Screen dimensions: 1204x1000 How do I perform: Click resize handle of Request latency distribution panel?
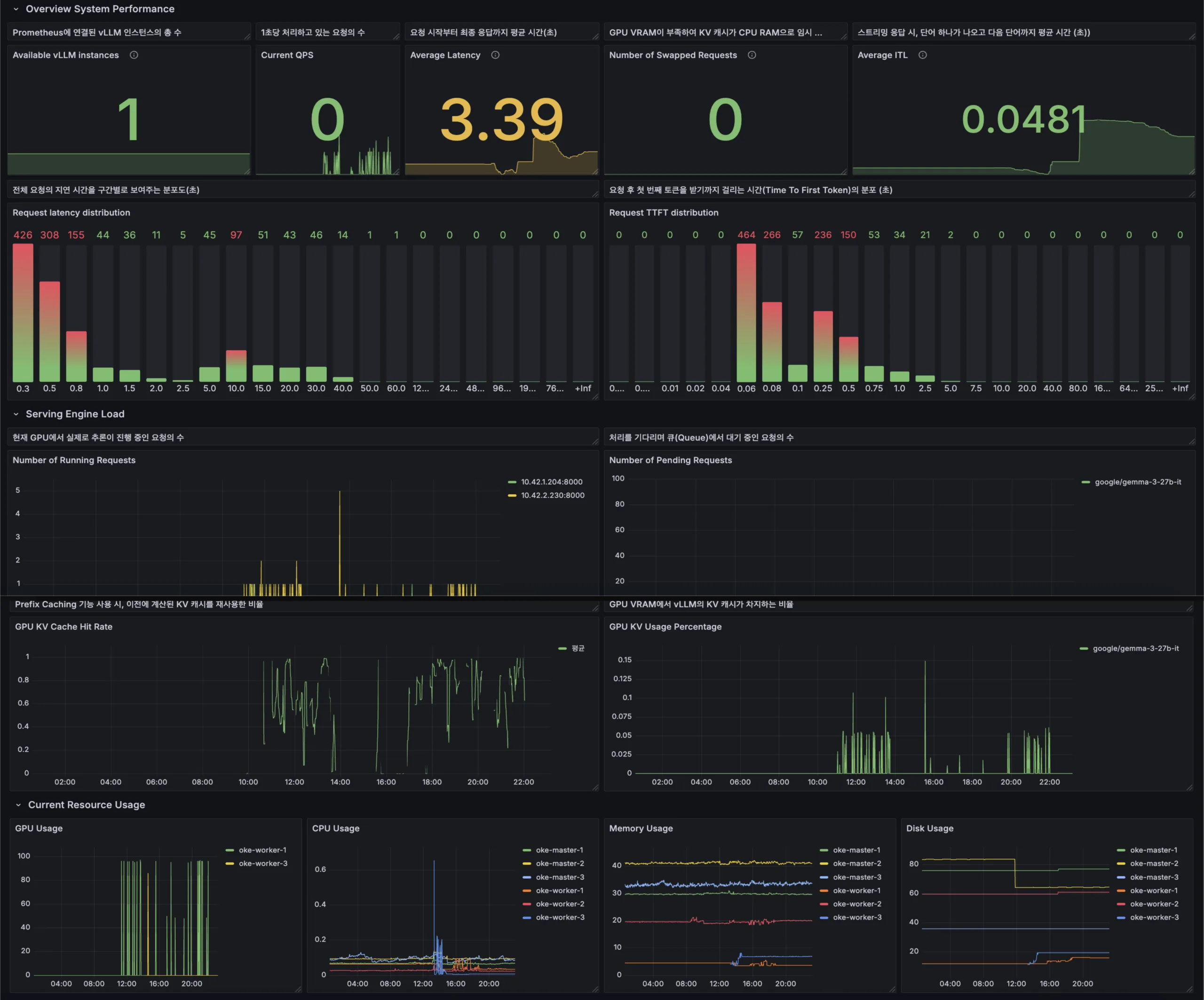coord(595,396)
